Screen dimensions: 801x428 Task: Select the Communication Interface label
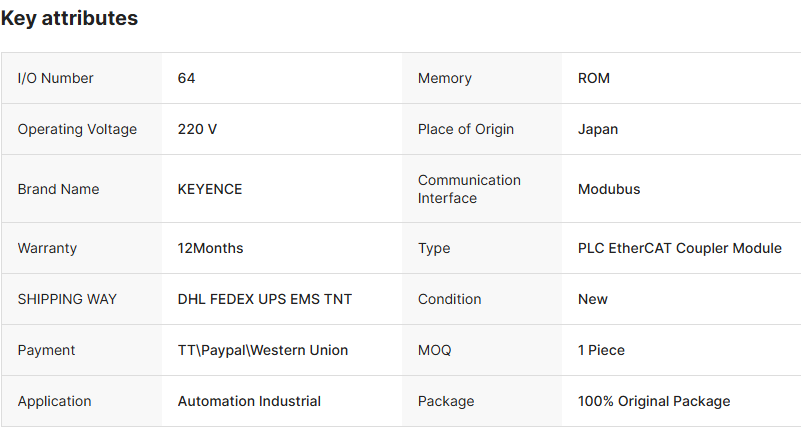[x=469, y=189]
